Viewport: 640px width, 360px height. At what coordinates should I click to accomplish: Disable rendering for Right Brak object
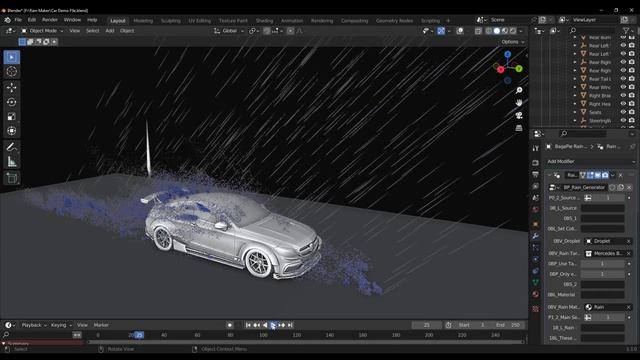point(632,96)
